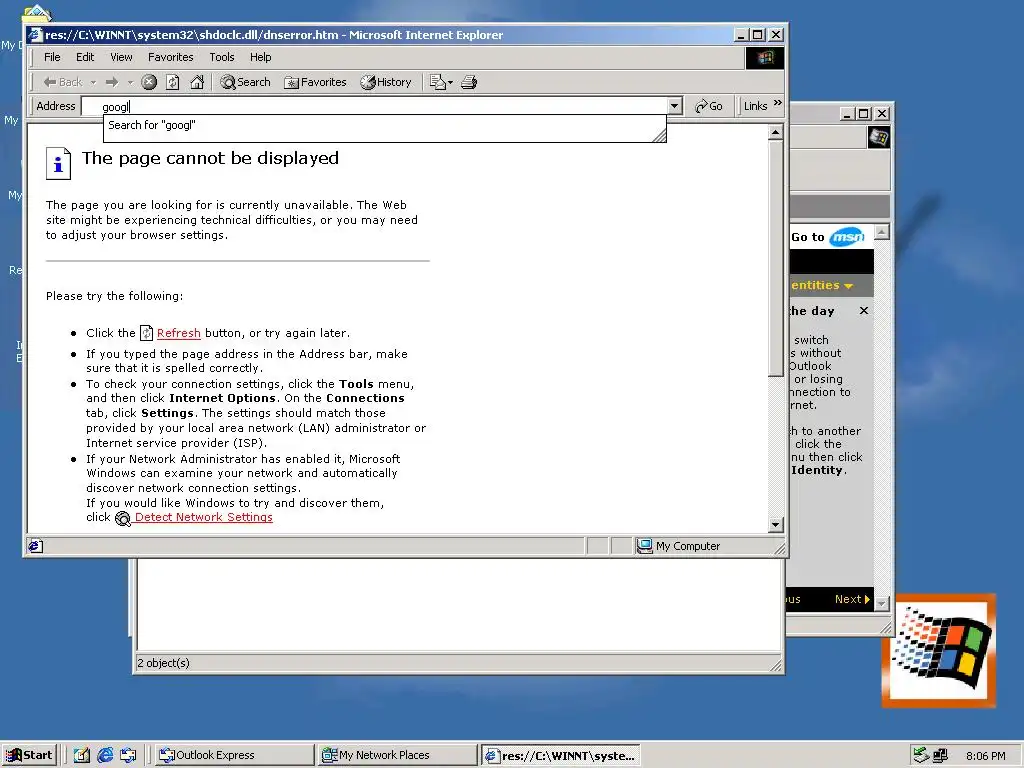Click the first system tray icon
Image resolution: width=1024 pixels, height=768 pixels.
tap(921, 756)
